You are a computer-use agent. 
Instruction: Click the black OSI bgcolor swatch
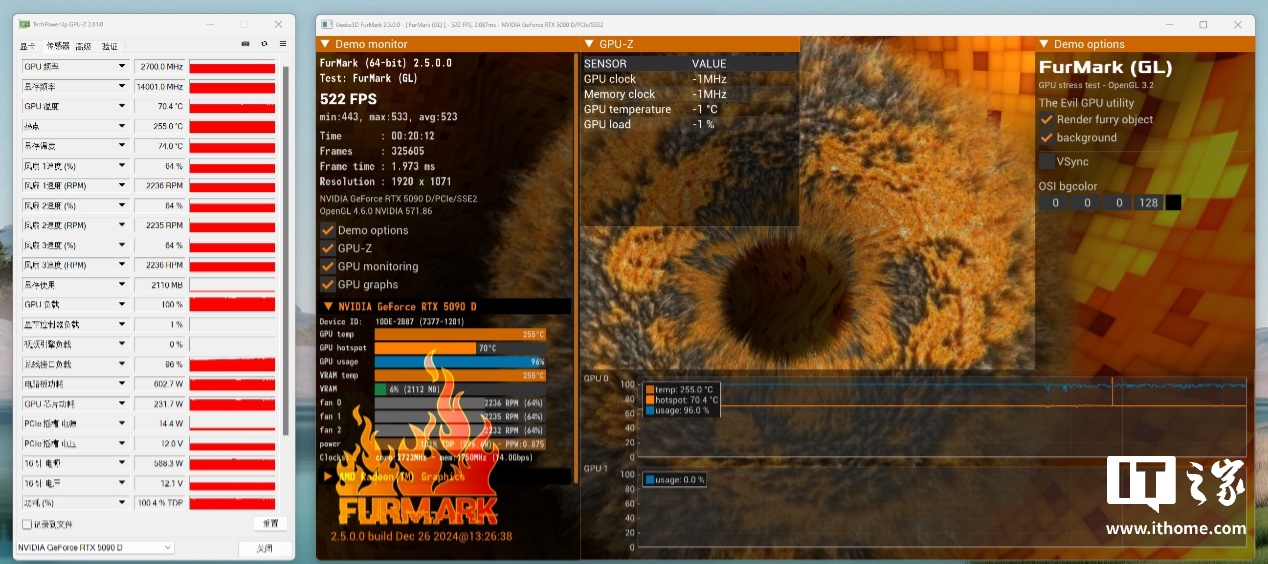1173,203
